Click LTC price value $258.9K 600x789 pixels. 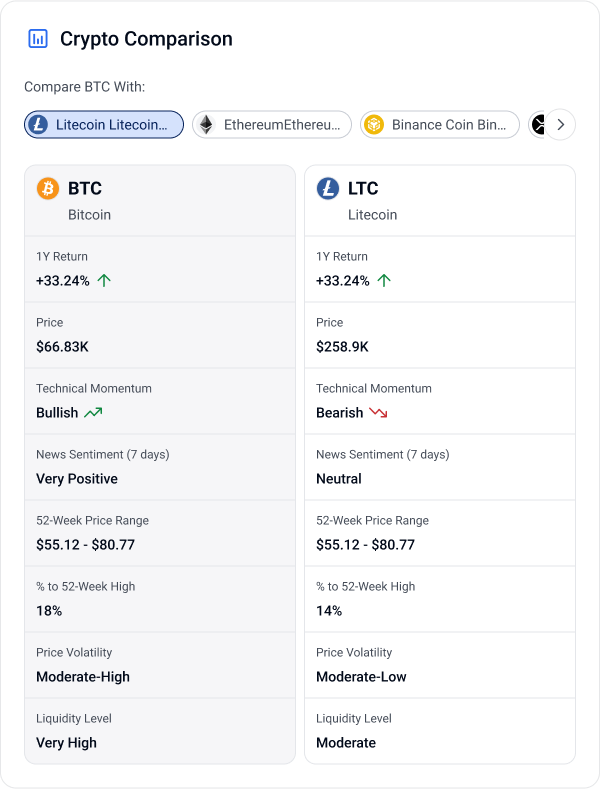point(342,346)
